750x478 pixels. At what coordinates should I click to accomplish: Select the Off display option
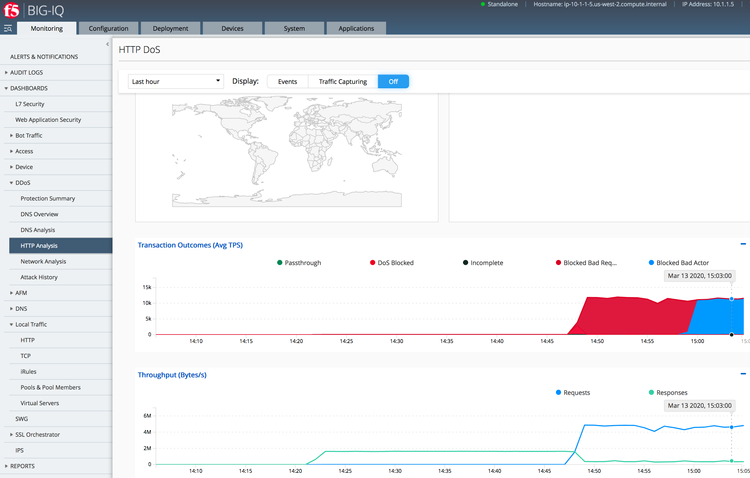coord(393,81)
